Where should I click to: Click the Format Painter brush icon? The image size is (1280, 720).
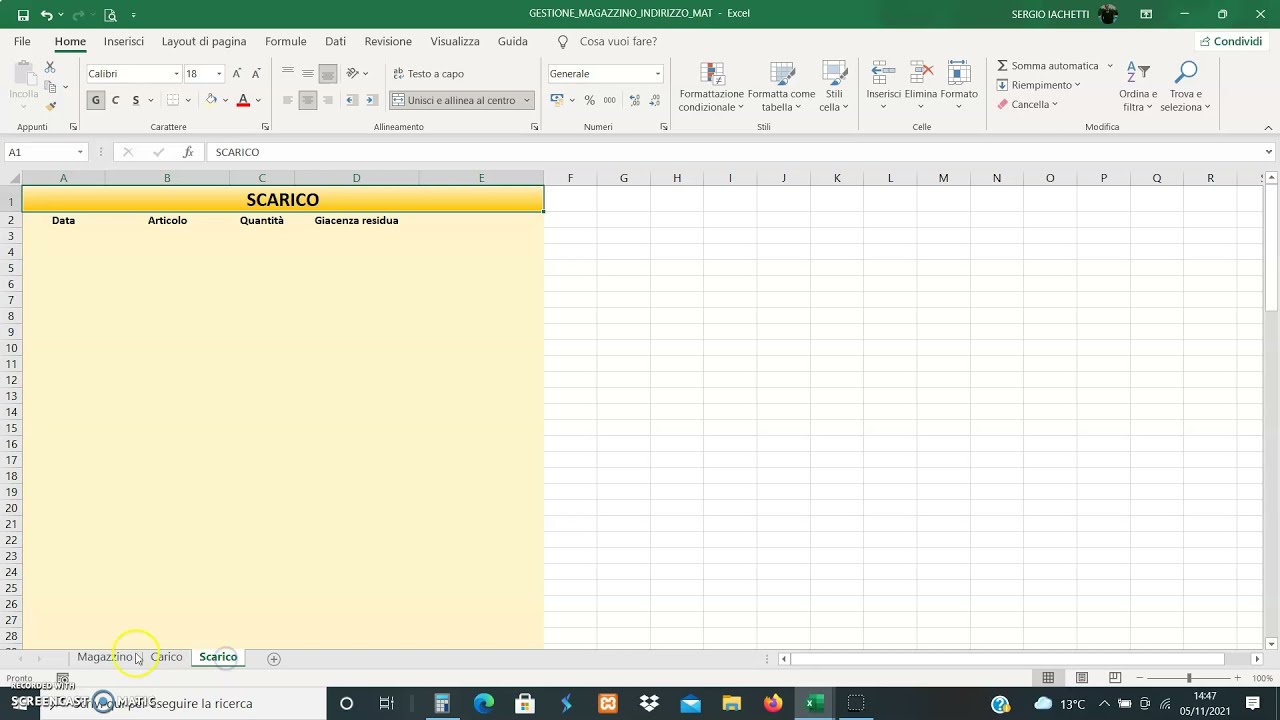[50, 106]
